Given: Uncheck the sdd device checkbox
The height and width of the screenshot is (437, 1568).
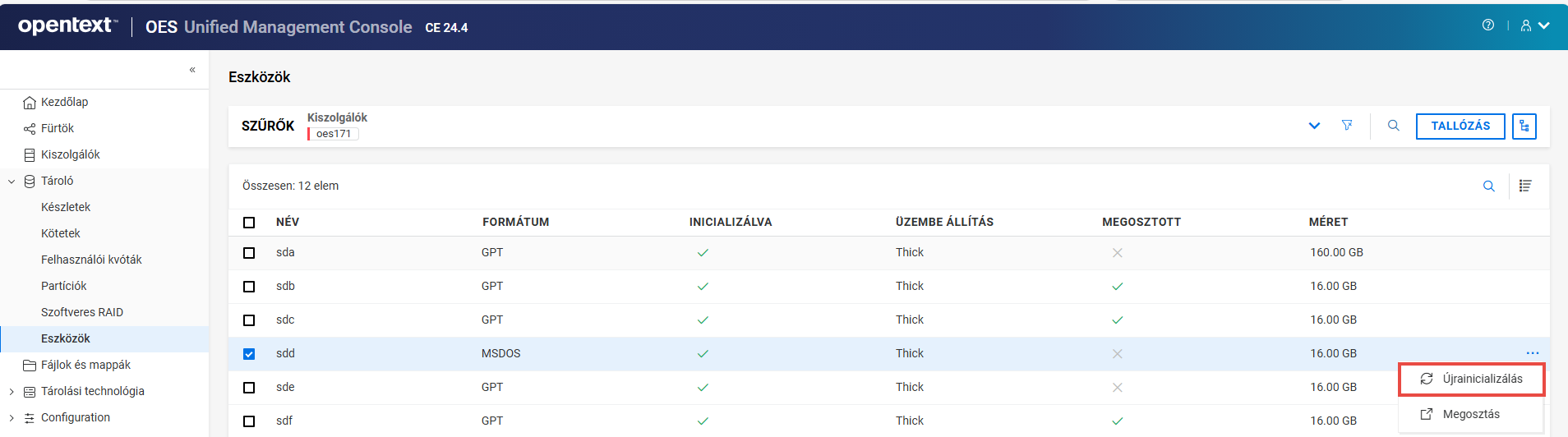Looking at the screenshot, I should (x=249, y=354).
